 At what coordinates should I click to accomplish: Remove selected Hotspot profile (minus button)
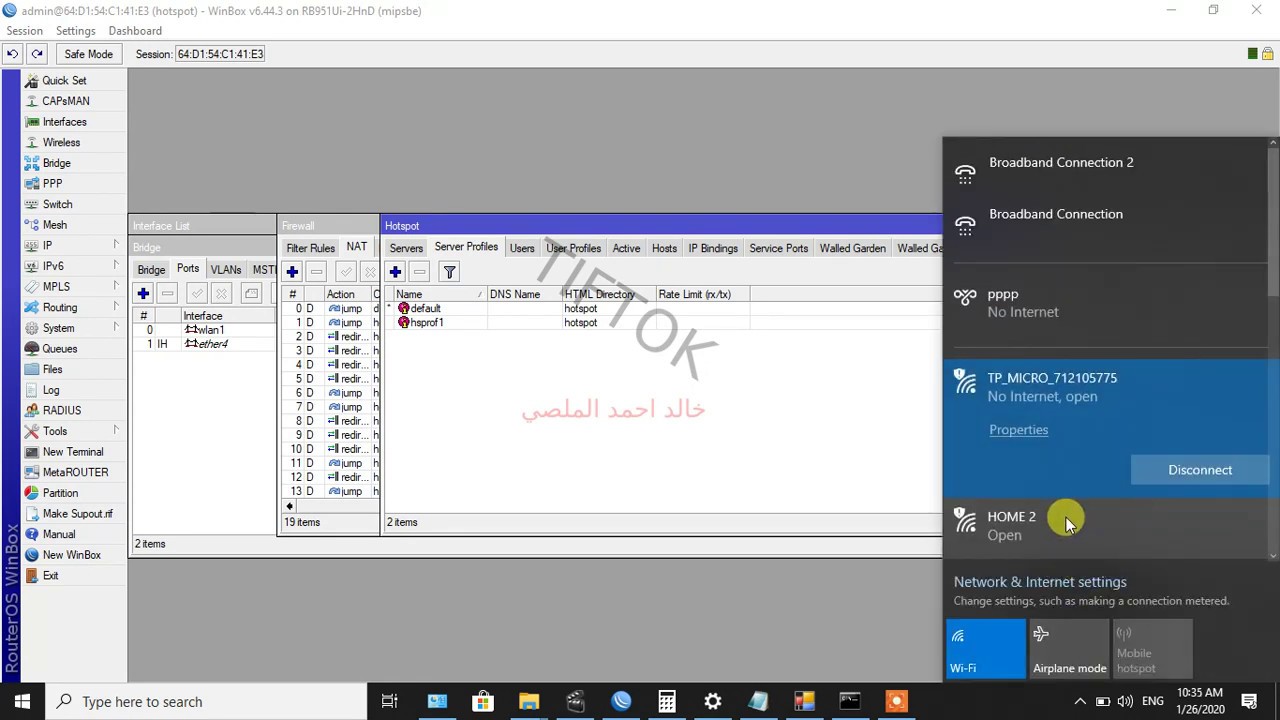(x=420, y=272)
